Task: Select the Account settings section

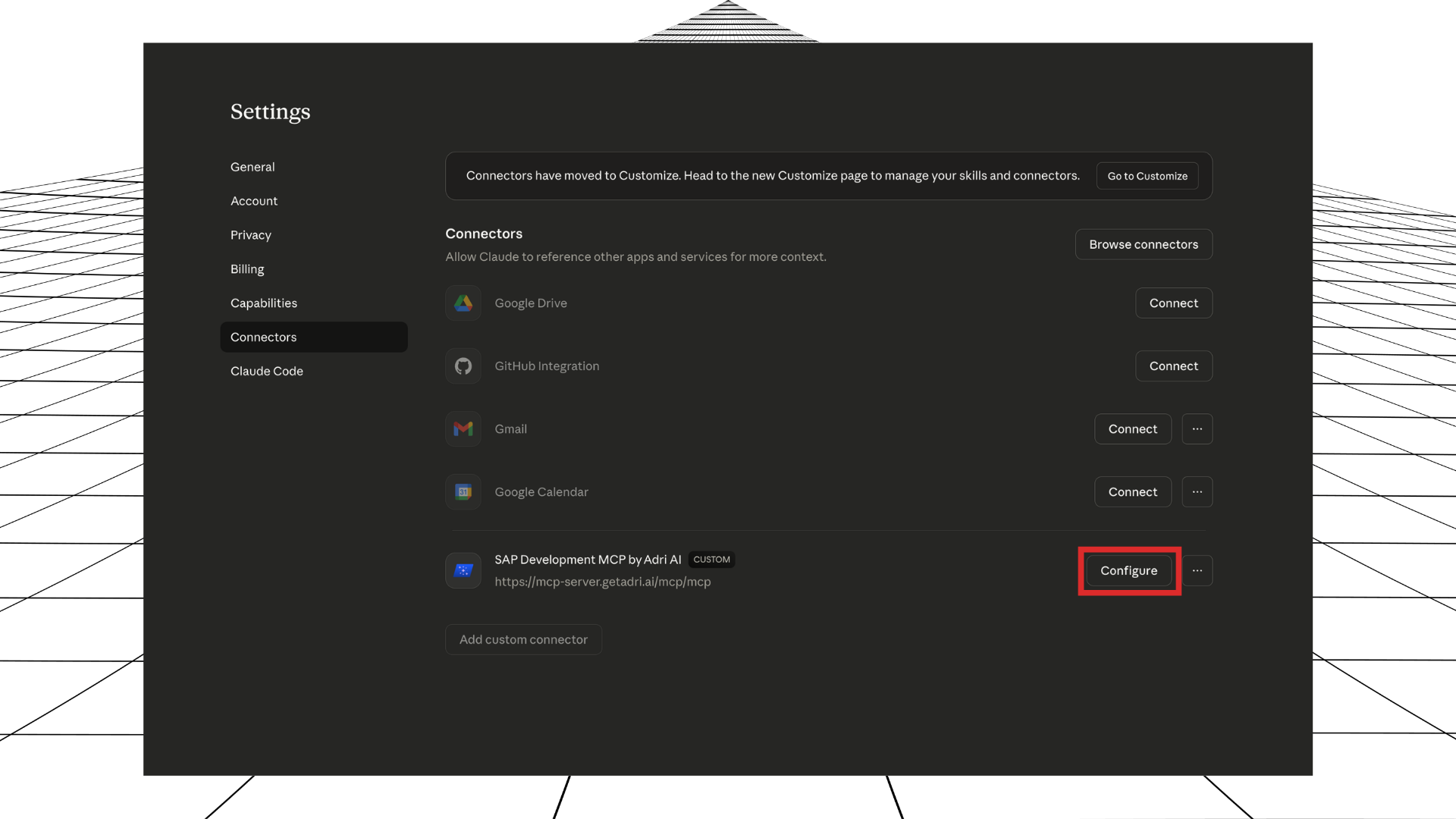Action: (x=254, y=200)
